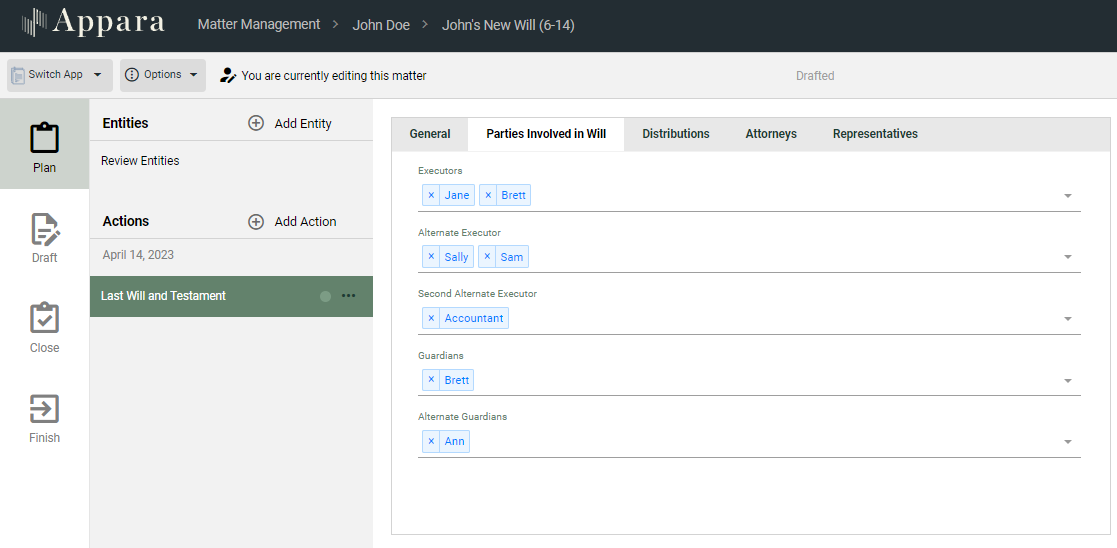The image size is (1117, 548).
Task: Select the Close checklist icon in sidebar
Action: click(x=44, y=319)
